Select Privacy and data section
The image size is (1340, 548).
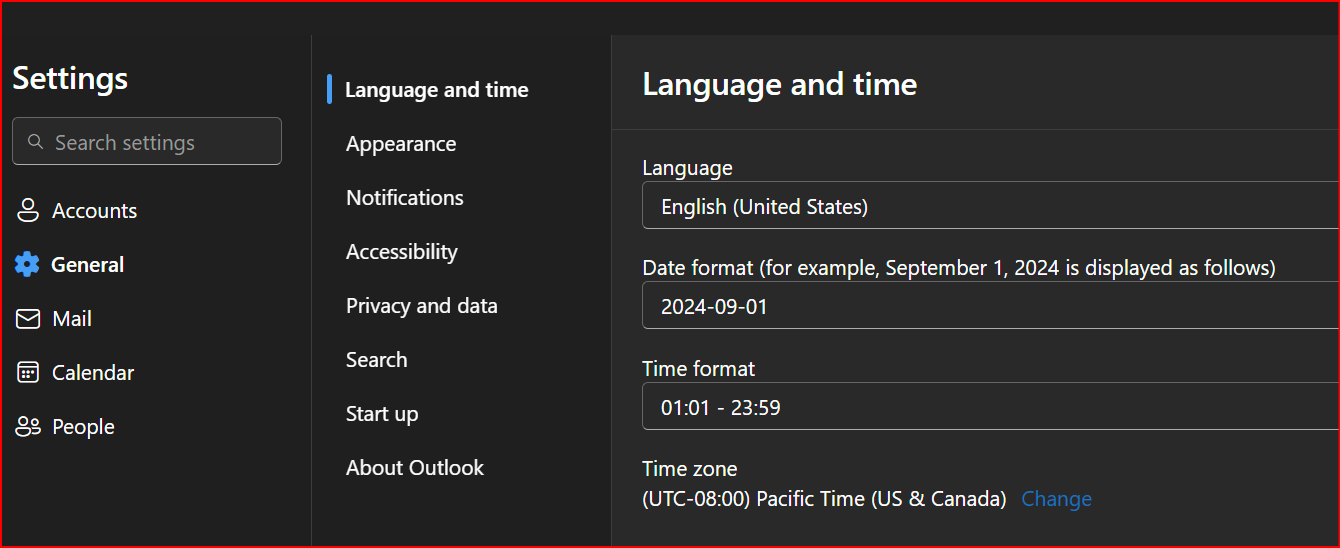(422, 306)
